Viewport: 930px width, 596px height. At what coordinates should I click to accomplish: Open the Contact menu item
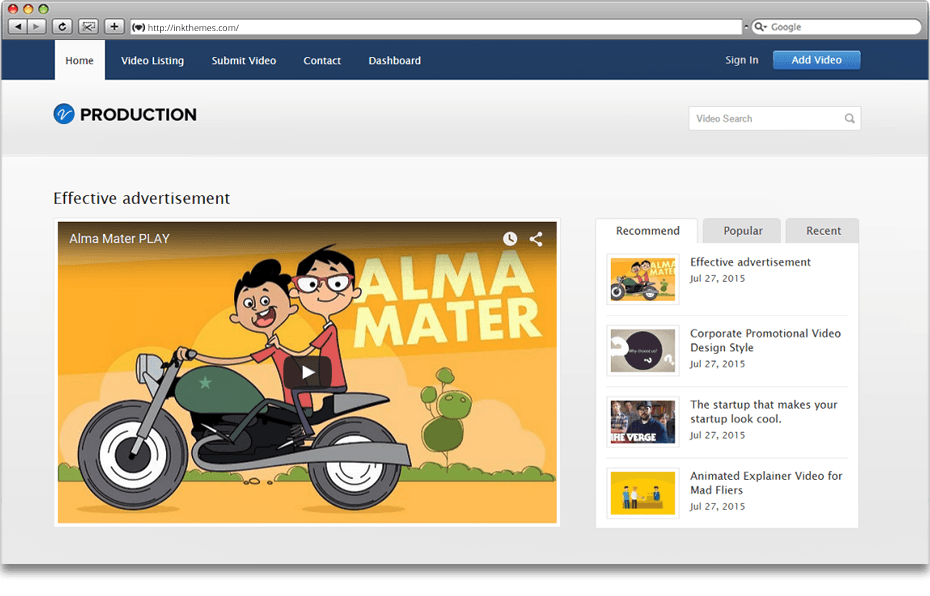pos(322,60)
